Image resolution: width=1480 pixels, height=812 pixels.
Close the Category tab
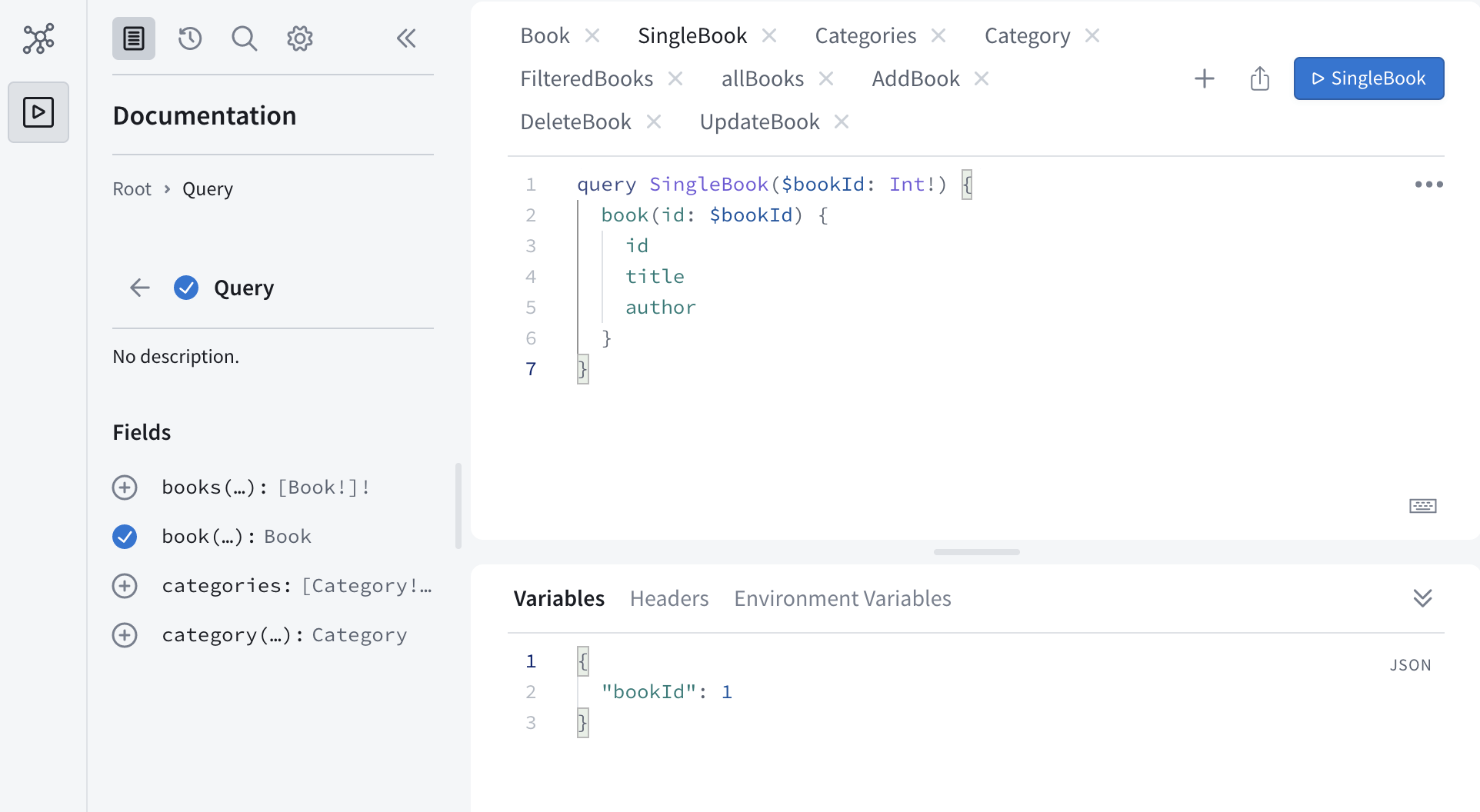(1092, 35)
